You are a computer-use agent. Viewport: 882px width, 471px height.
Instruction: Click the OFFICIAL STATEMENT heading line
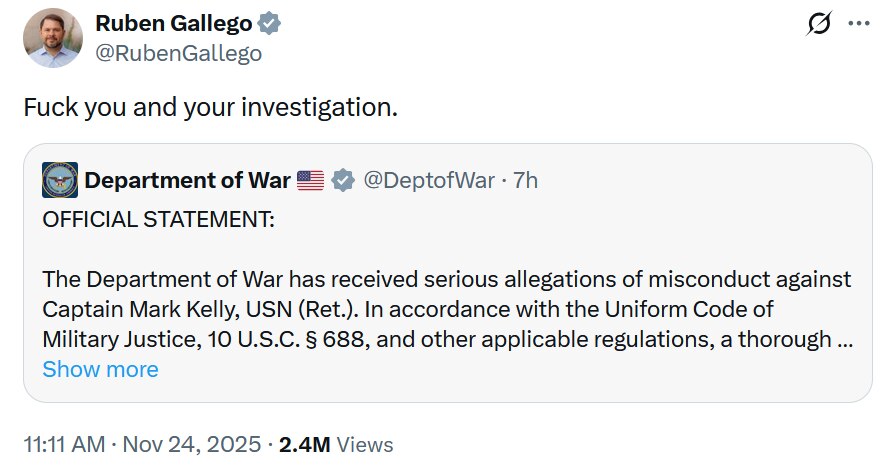pos(158,219)
